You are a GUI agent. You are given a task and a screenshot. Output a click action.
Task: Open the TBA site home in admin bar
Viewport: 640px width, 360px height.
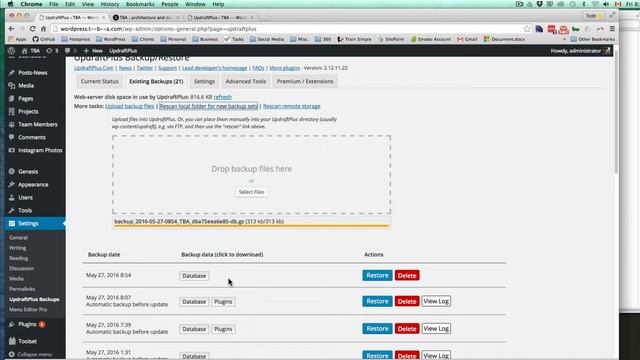click(31, 51)
